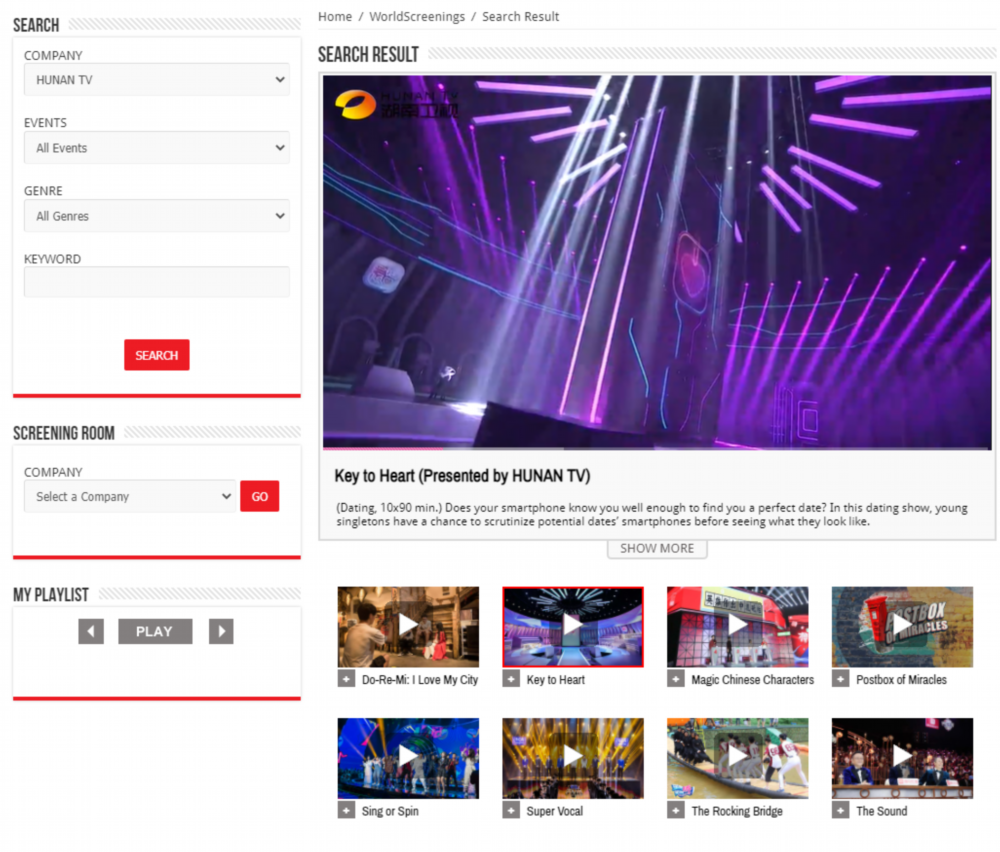The width and height of the screenshot is (1000, 852).
Task: Add Magic Chinese Characters to playlist
Action: click(x=675, y=679)
